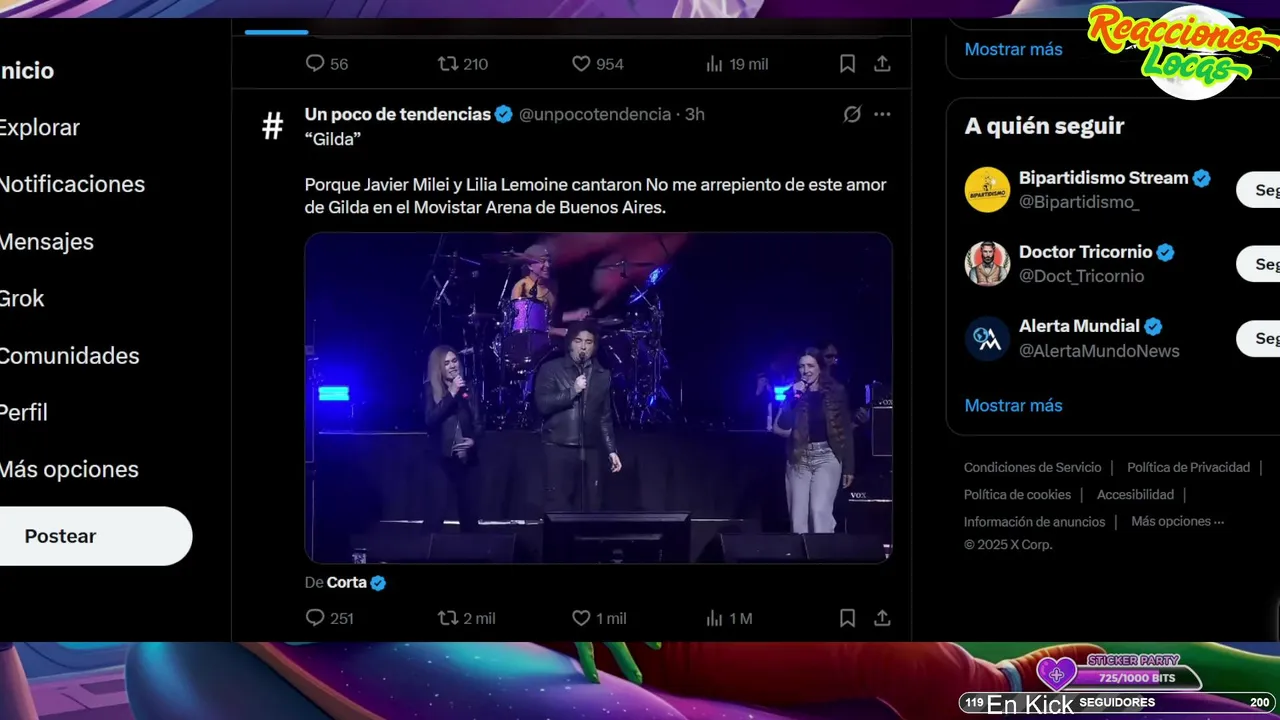Open Doctor Tricornio account name

(x=1085, y=252)
